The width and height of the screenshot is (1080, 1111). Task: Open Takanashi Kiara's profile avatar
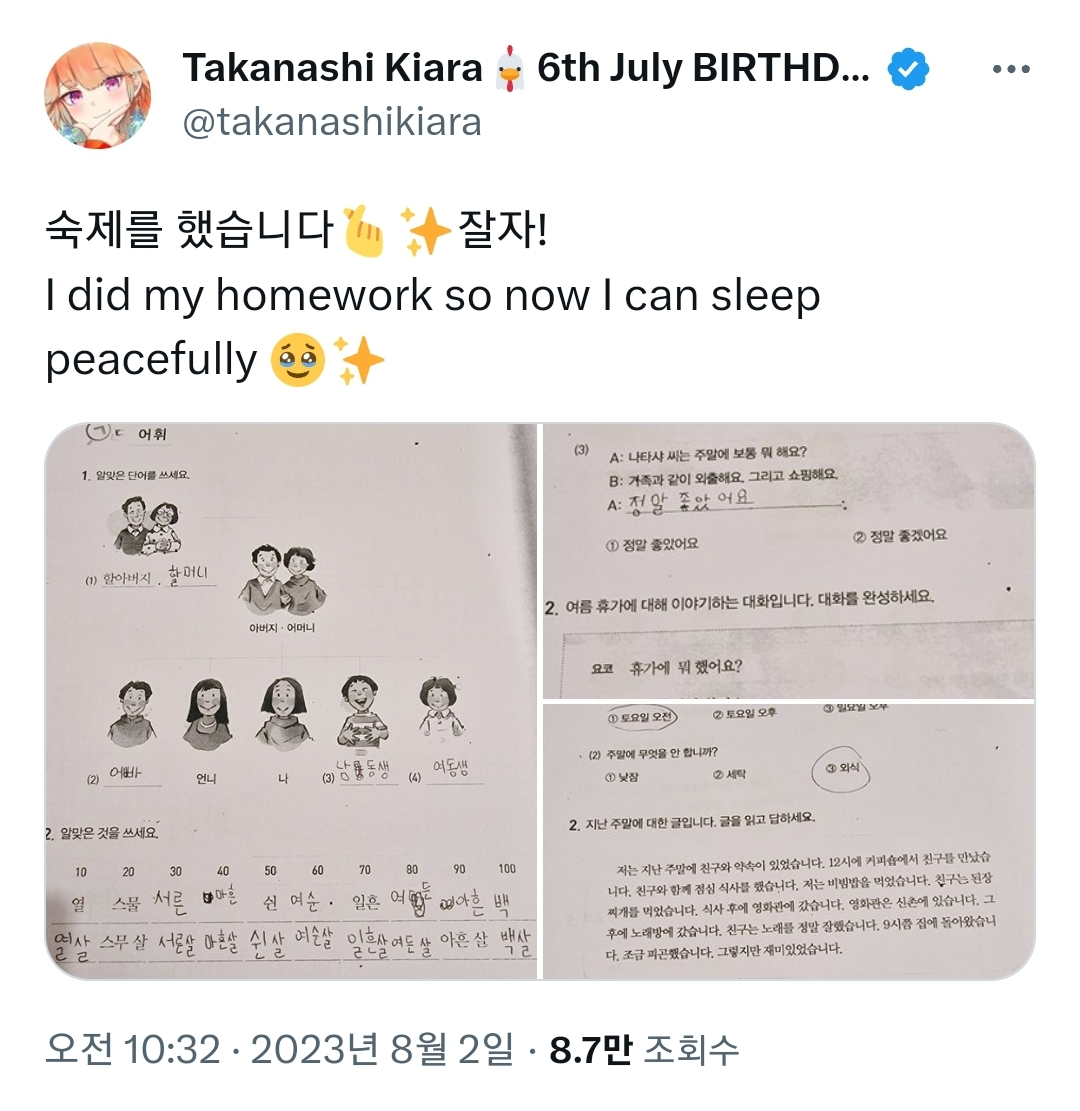(x=97, y=95)
